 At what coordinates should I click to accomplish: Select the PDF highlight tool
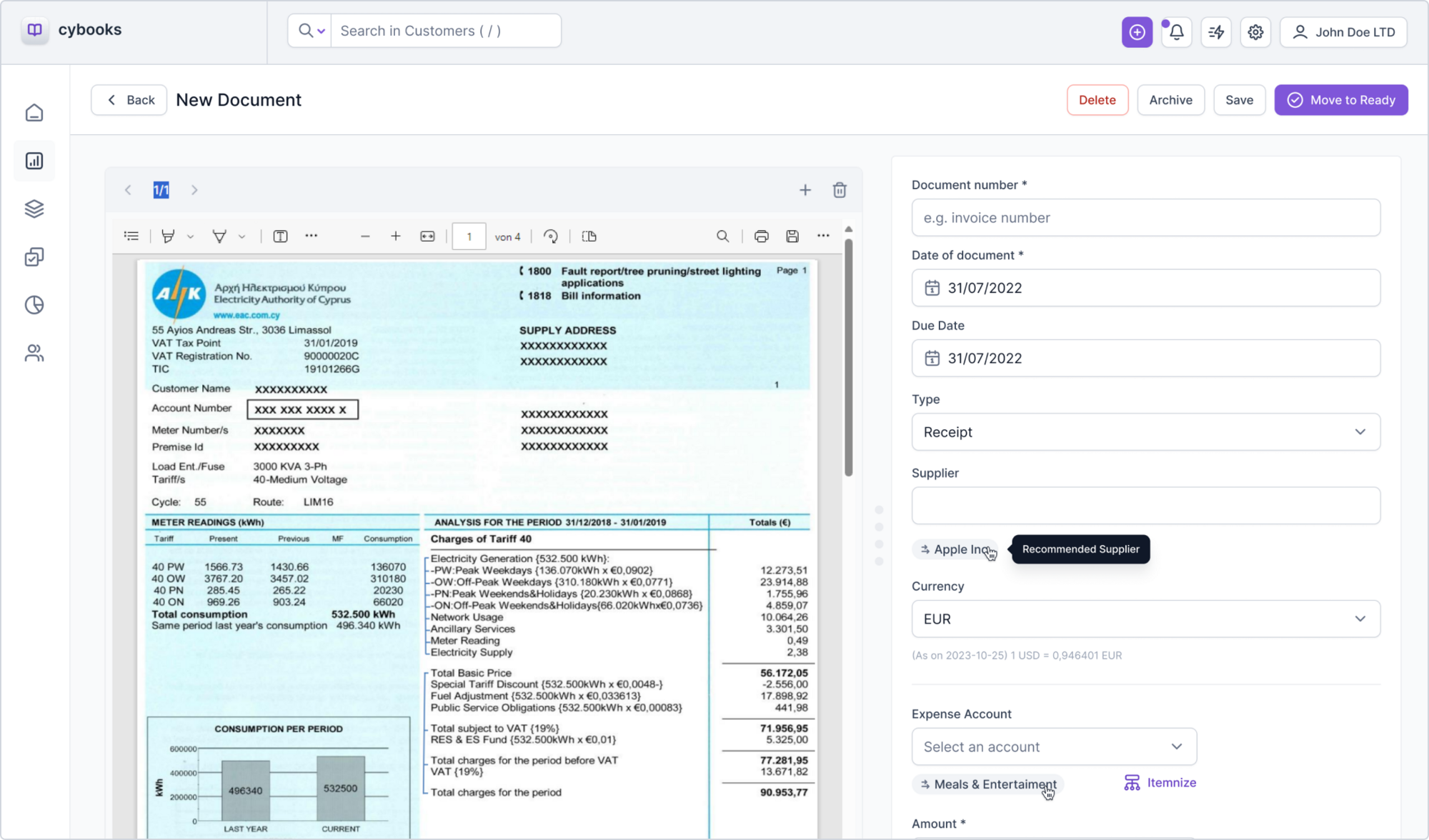pos(168,236)
